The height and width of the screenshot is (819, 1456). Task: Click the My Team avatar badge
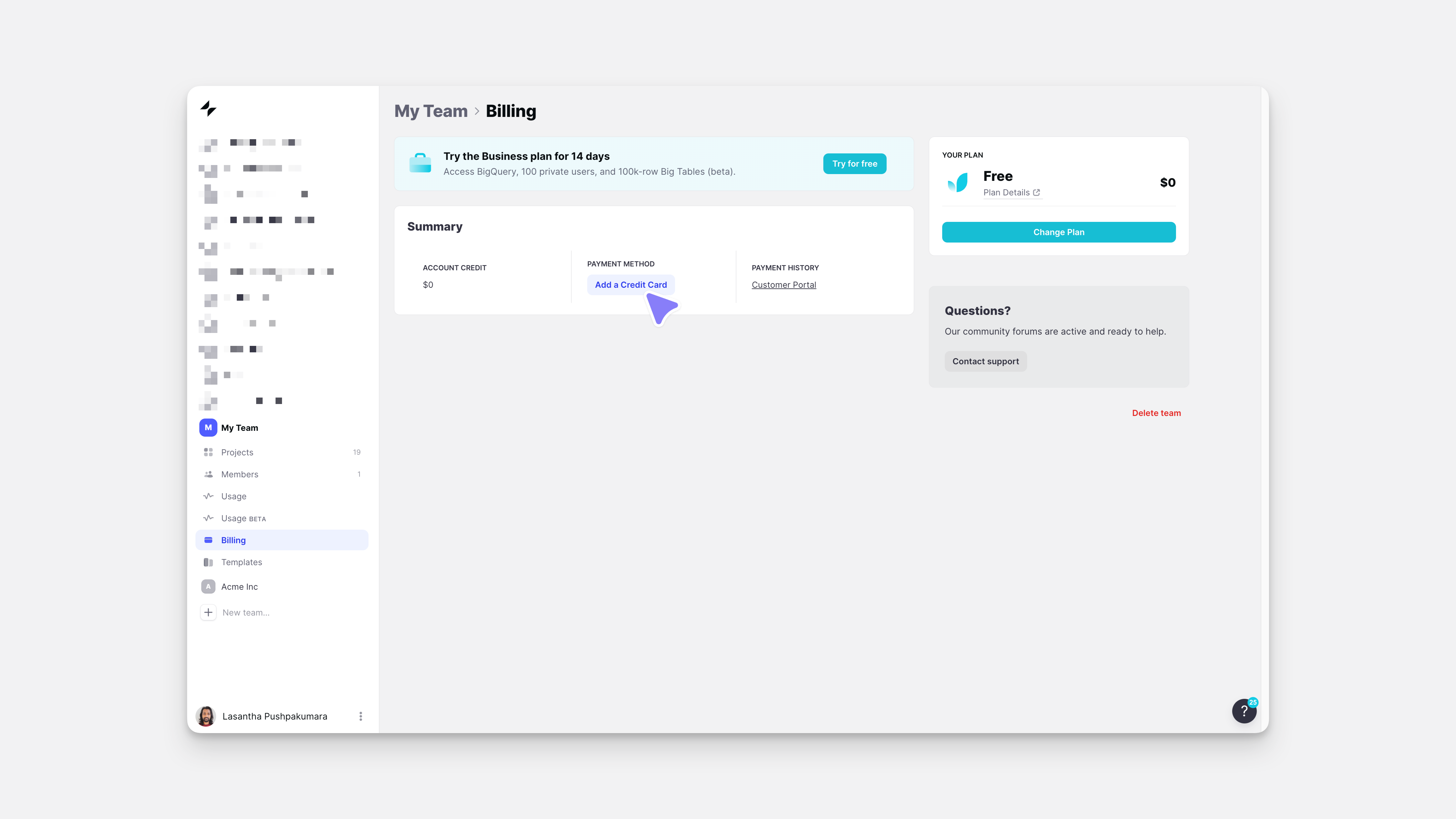pyautogui.click(x=207, y=427)
